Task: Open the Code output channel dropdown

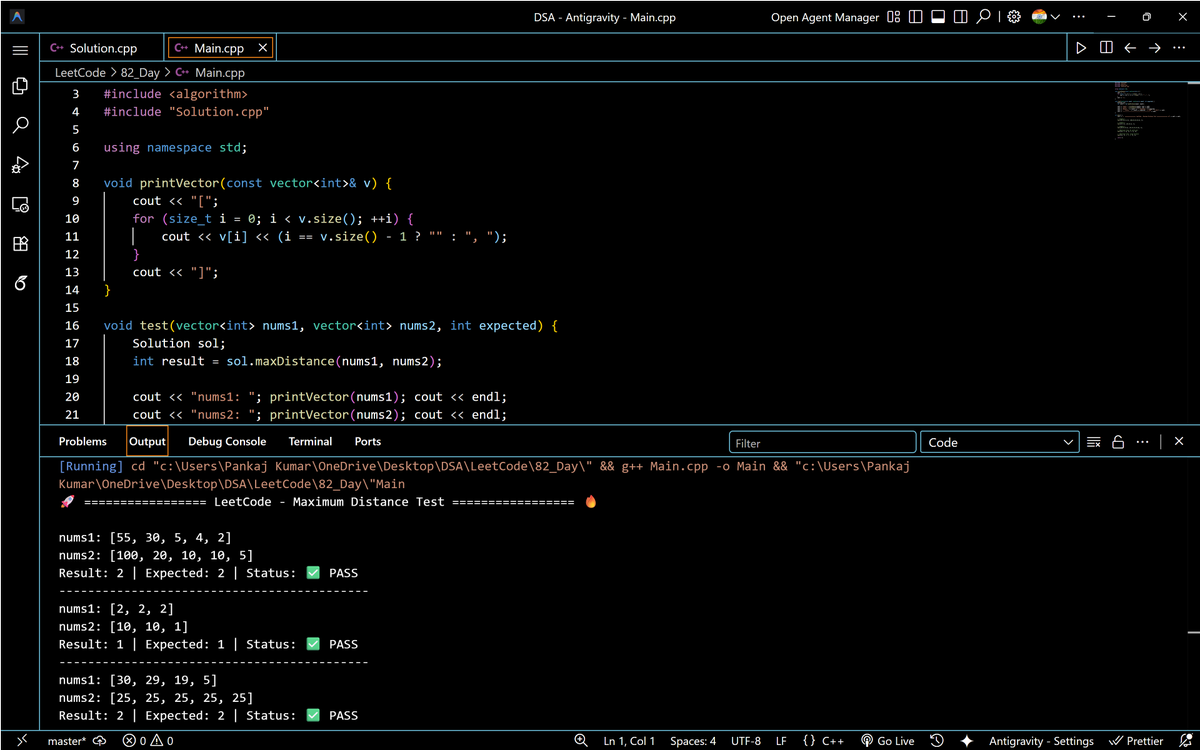Action: coord(1000,442)
